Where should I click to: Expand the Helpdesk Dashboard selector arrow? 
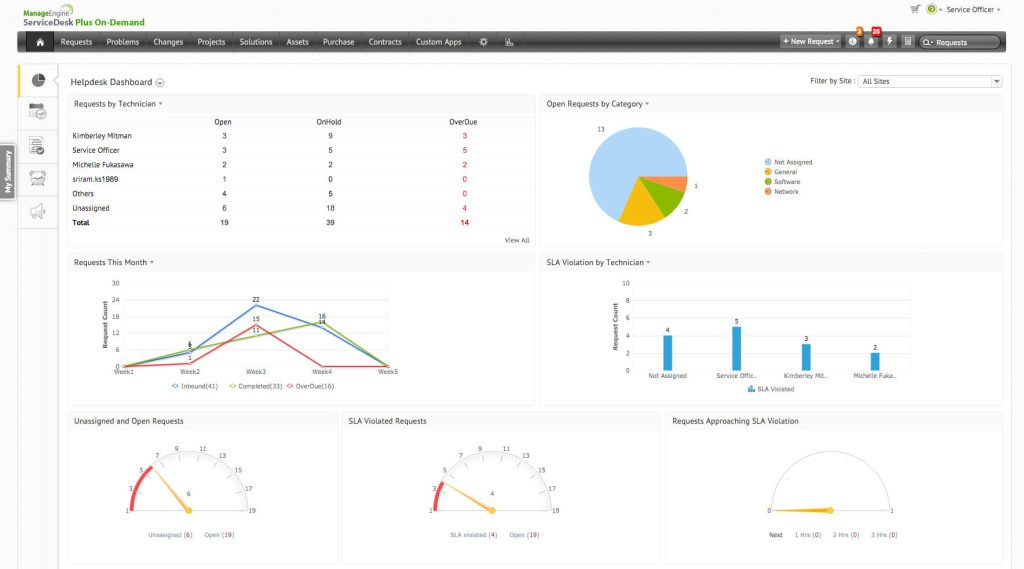[160, 83]
